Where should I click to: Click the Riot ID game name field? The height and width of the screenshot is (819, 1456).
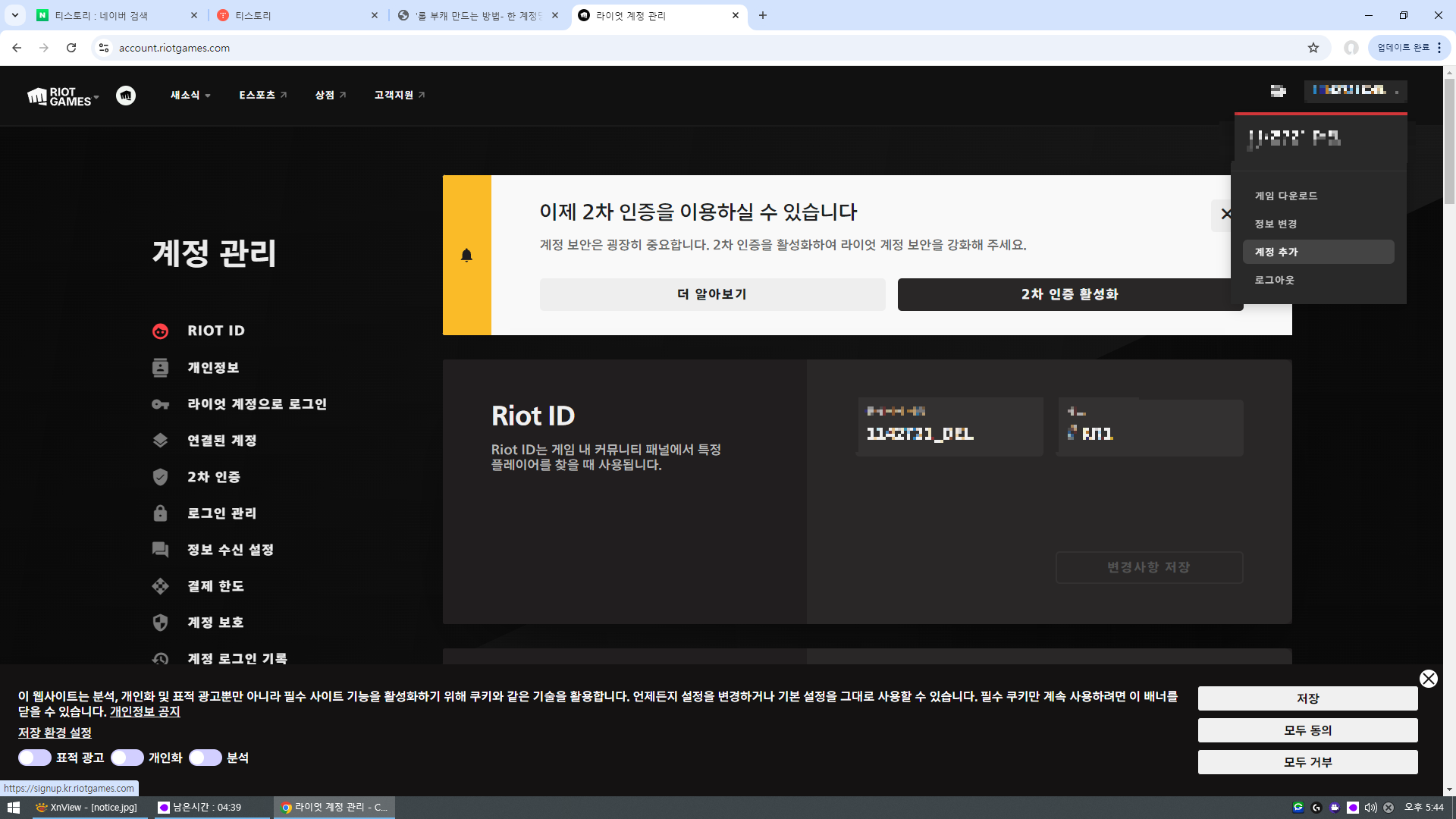point(950,427)
